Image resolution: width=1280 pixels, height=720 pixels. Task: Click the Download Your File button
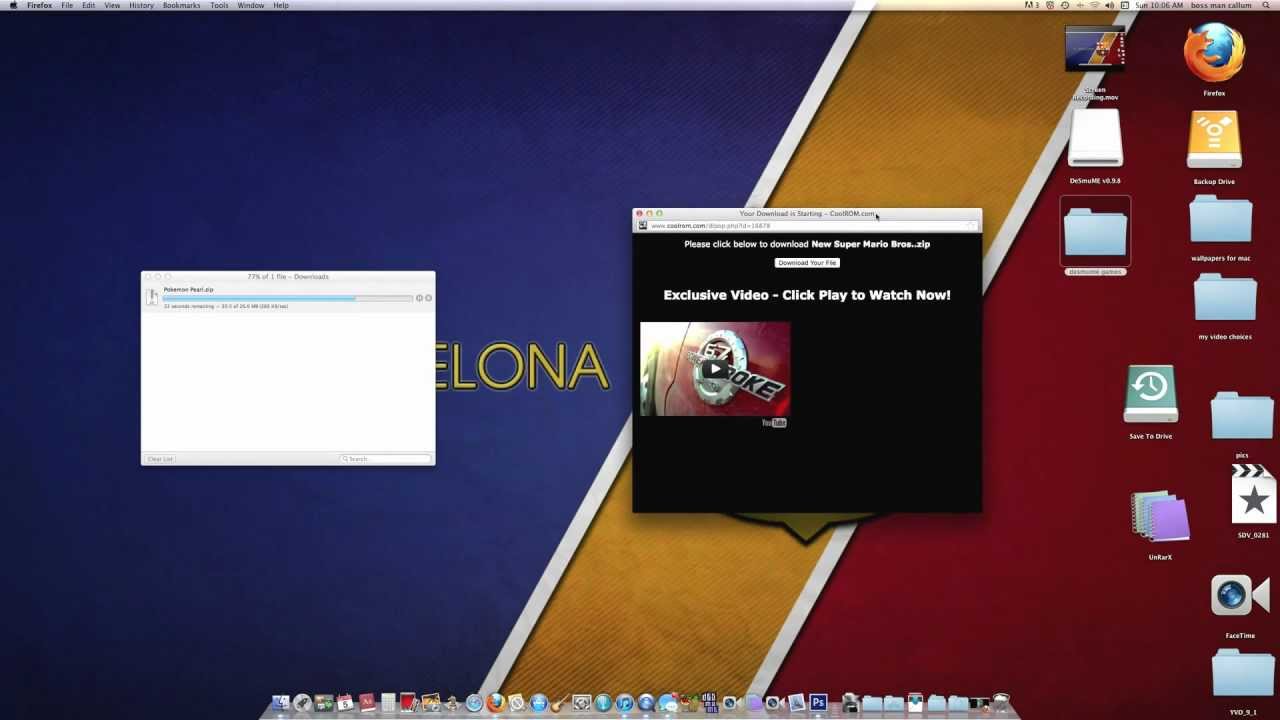point(807,263)
